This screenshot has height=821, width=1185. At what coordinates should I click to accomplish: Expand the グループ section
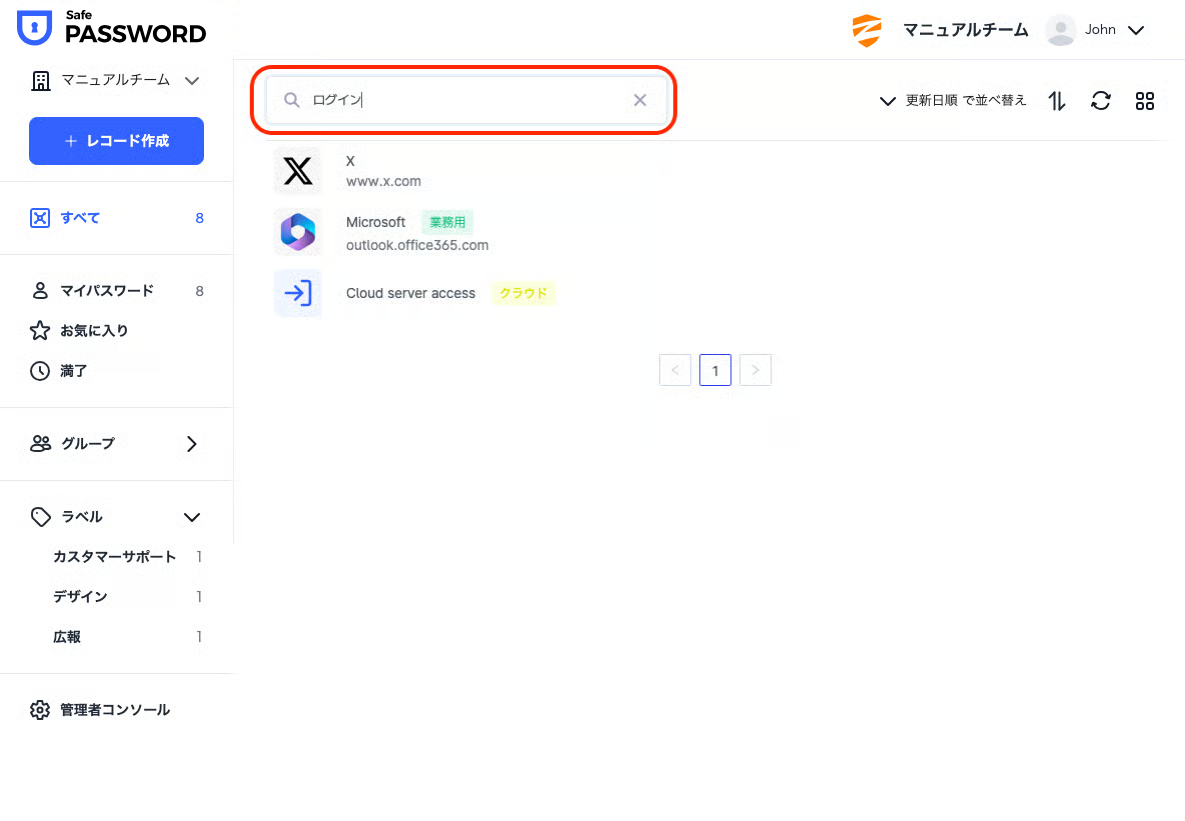click(116, 444)
